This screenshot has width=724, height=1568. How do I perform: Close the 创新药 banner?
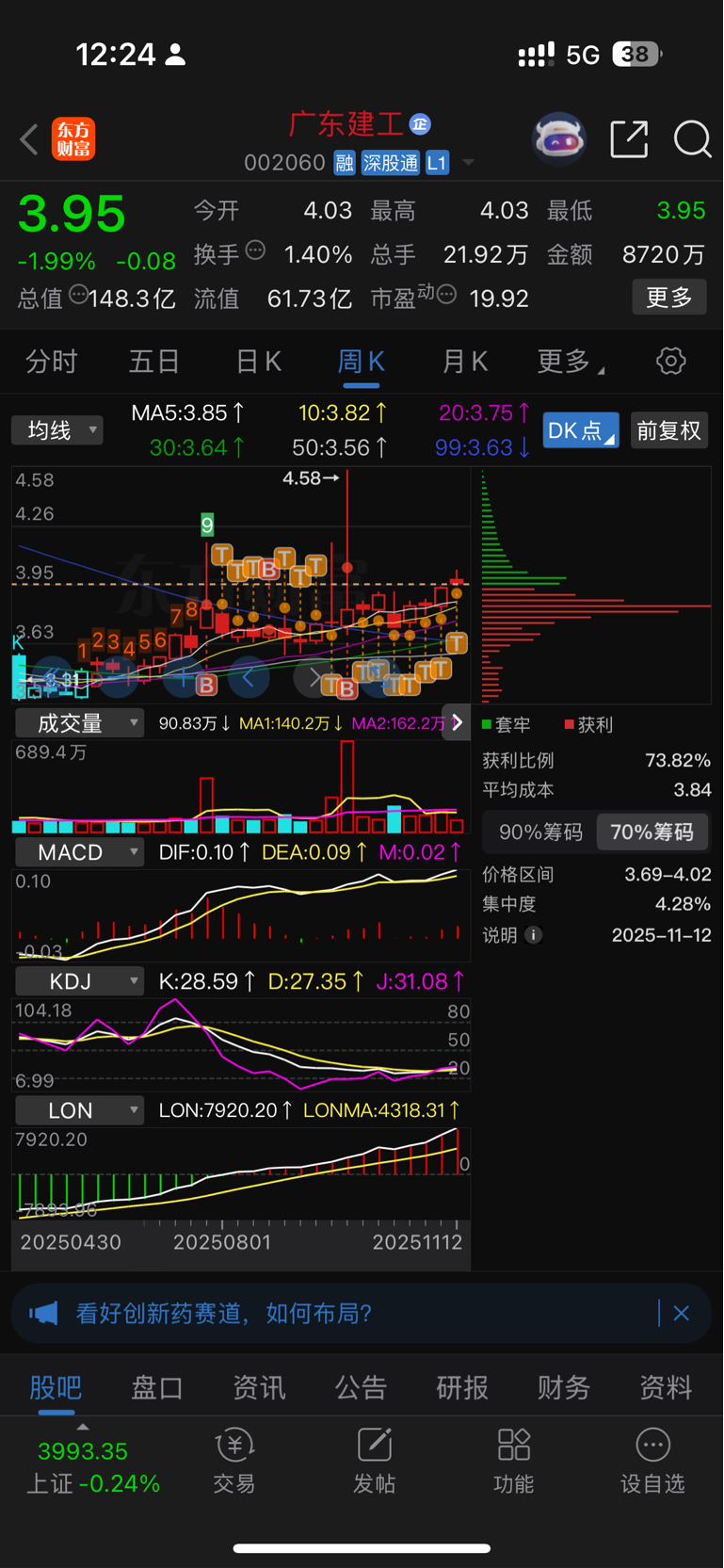pos(682,1313)
